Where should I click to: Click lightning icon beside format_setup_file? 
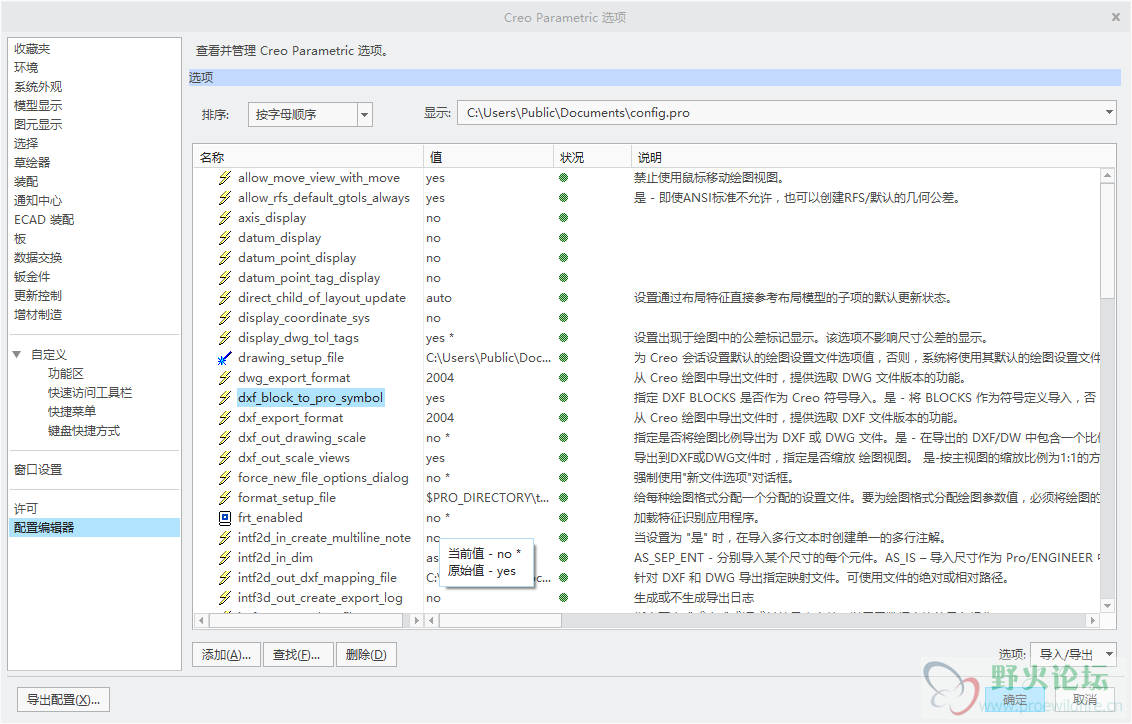point(225,497)
